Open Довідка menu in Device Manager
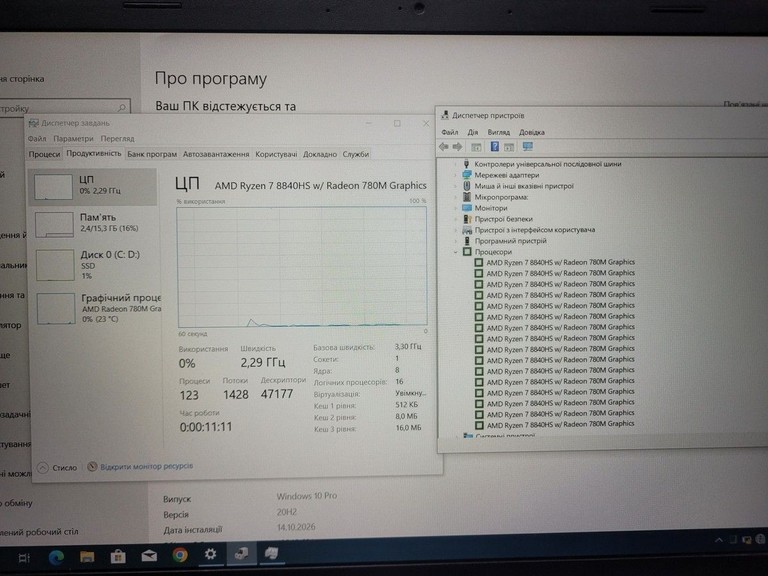 point(532,132)
